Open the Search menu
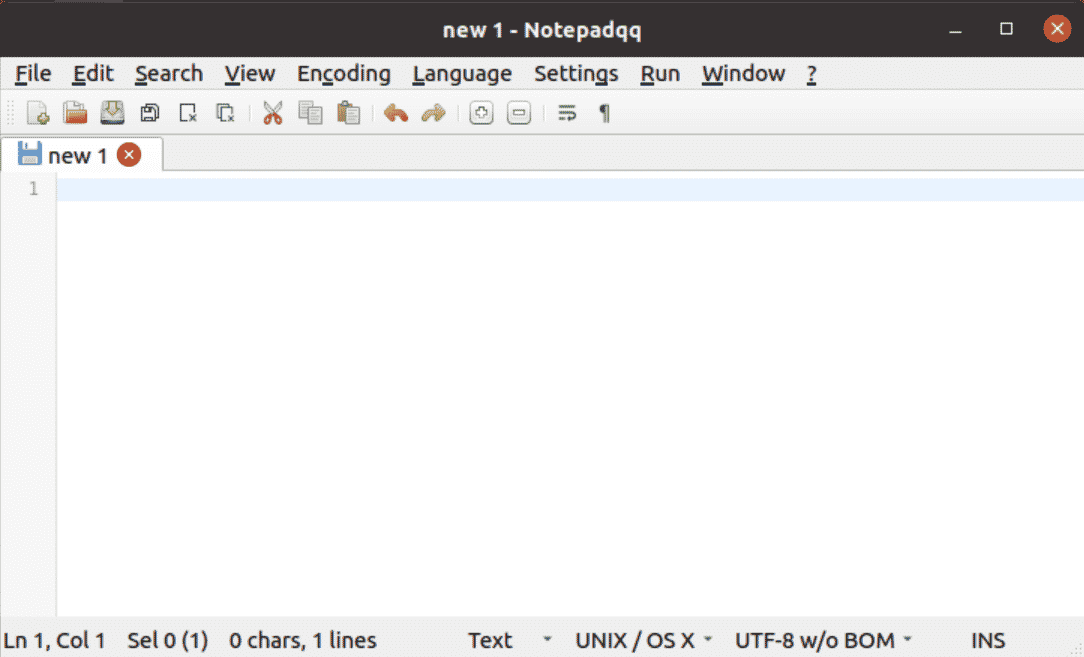This screenshot has height=657, width=1084. (169, 73)
